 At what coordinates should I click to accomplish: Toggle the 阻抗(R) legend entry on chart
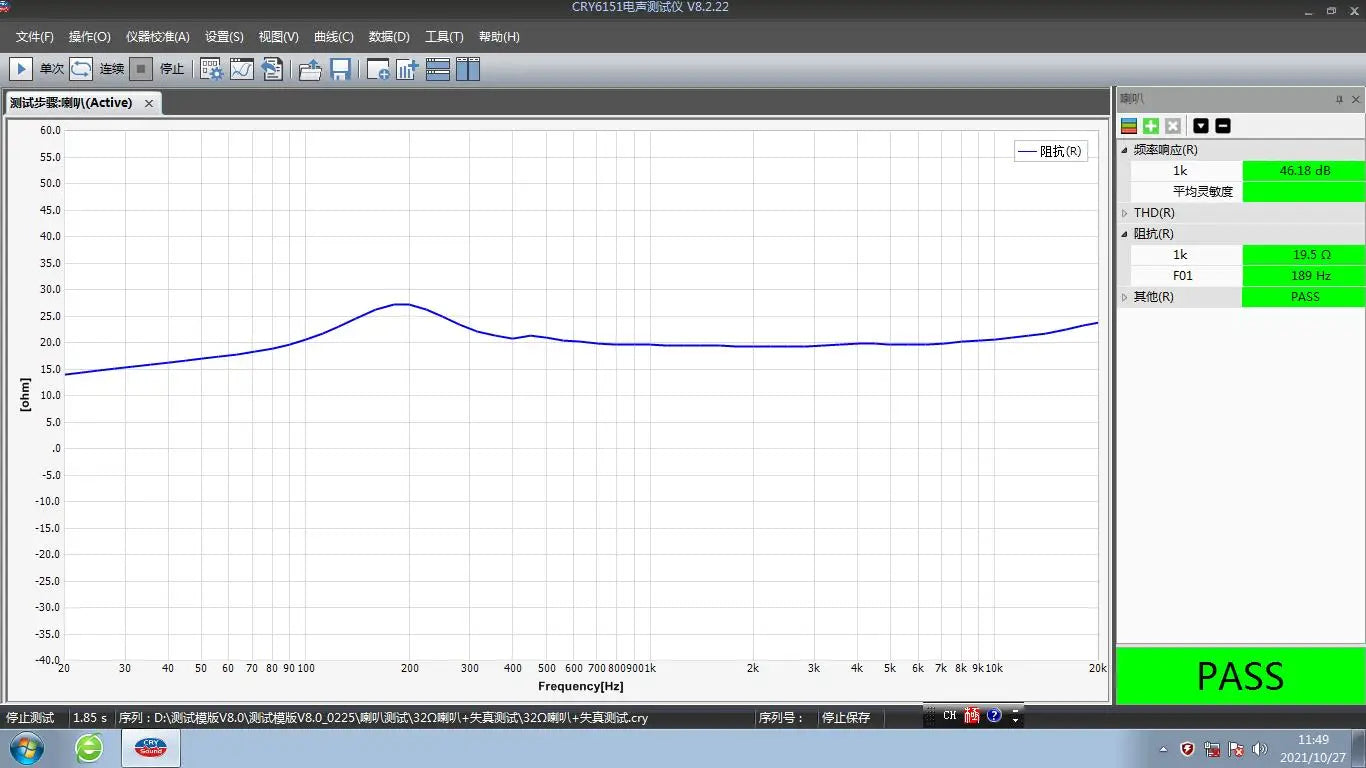pyautogui.click(x=1050, y=152)
